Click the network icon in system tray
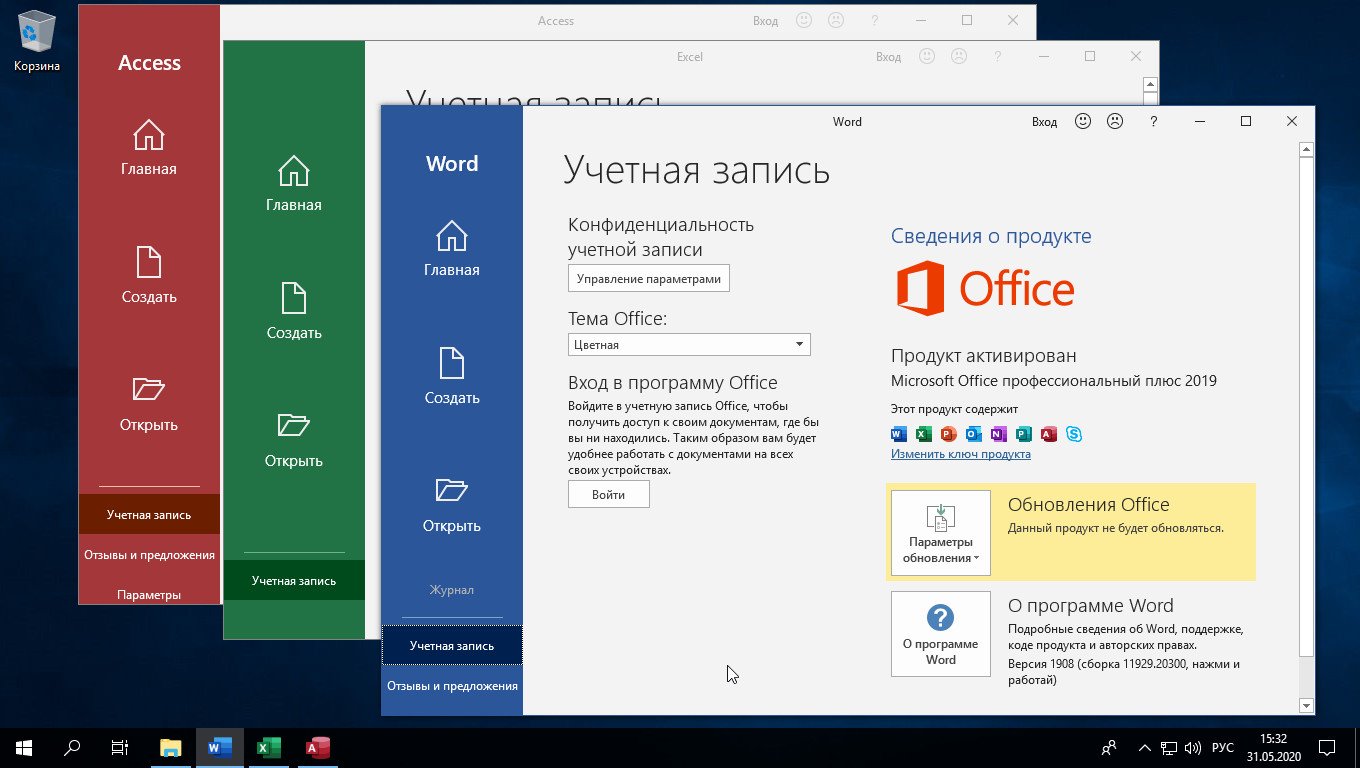1360x768 pixels. click(1169, 747)
